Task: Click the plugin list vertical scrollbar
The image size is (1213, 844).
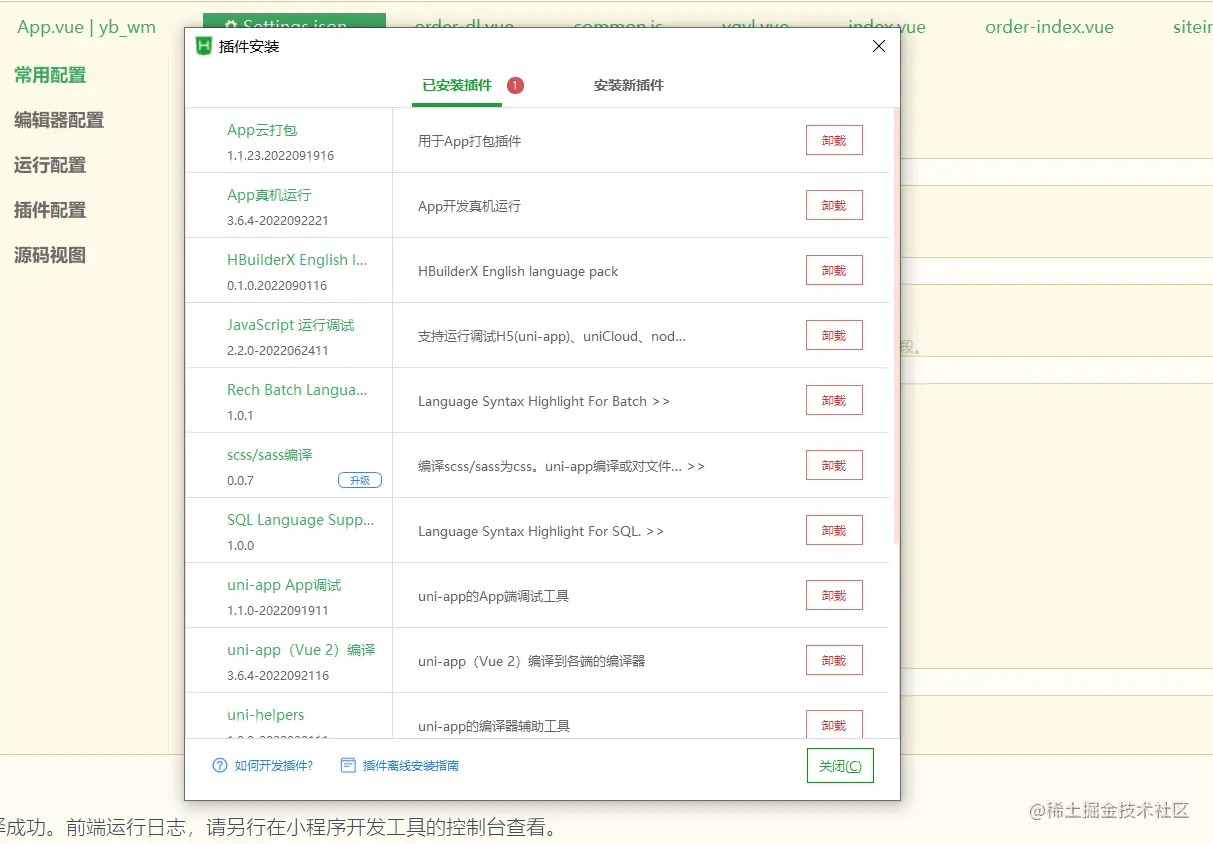Action: (896, 326)
